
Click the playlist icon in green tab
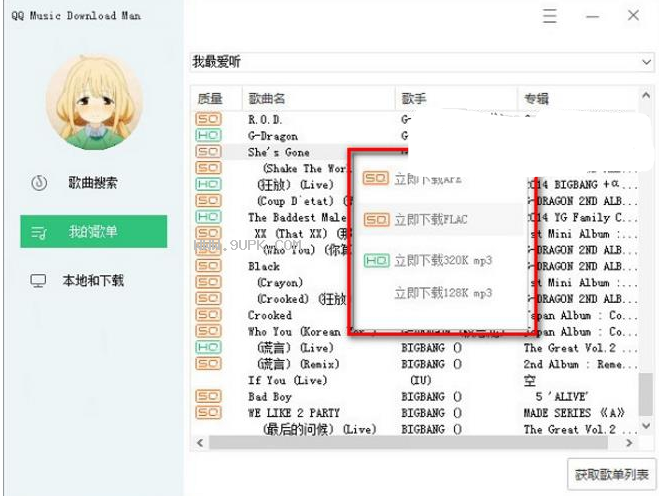39,232
